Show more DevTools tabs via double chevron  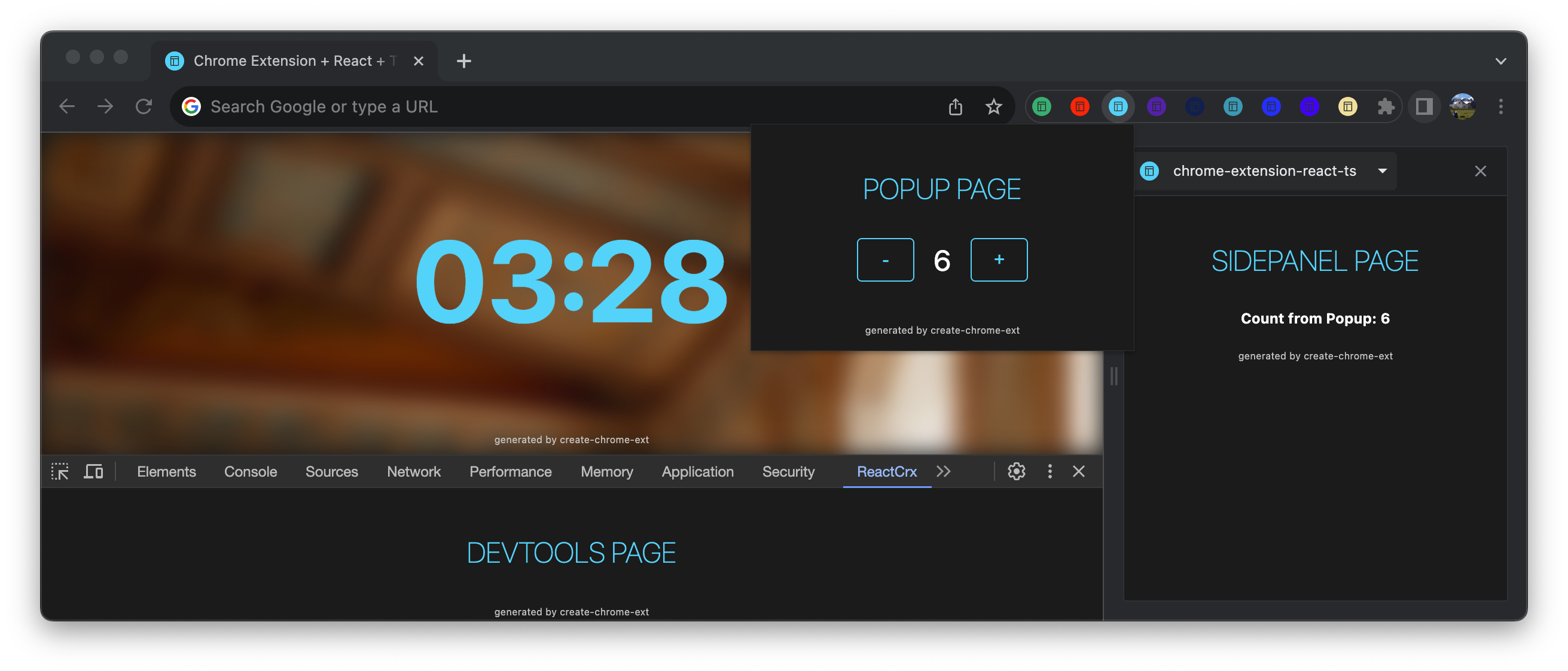coord(944,471)
